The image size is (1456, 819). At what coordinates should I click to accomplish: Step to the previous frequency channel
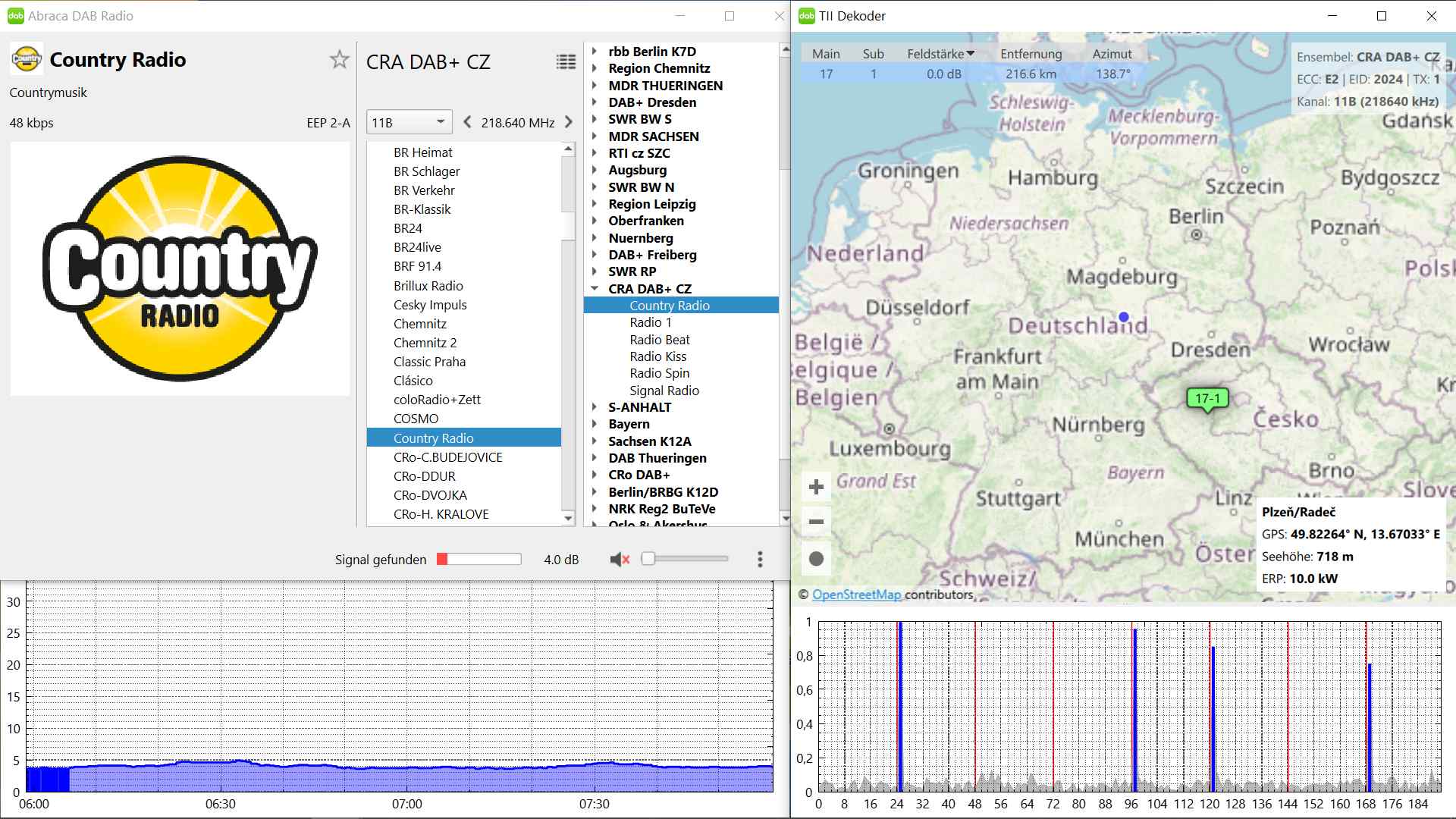[x=467, y=122]
